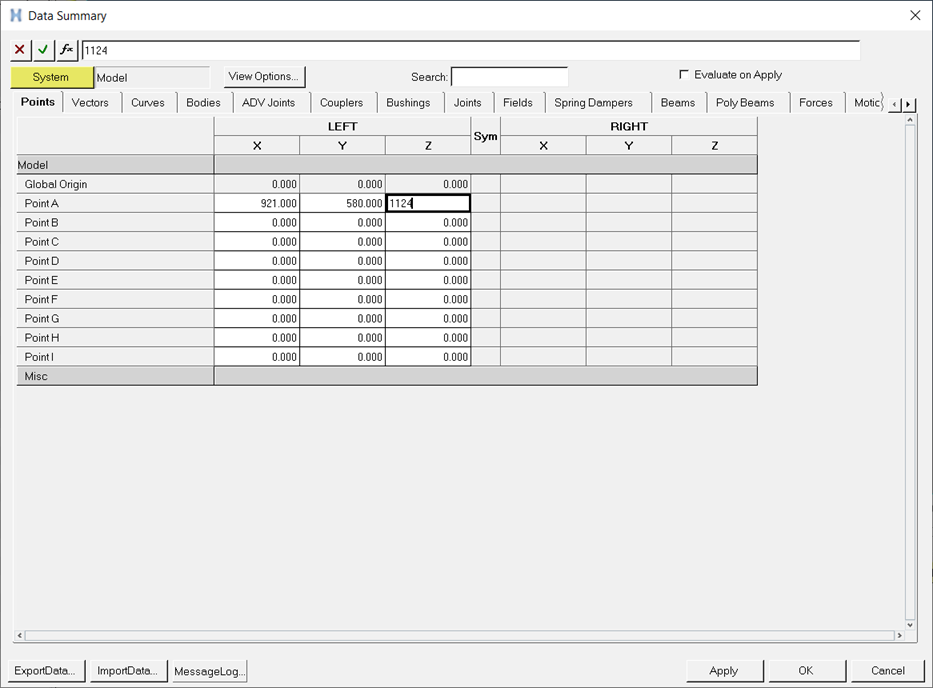
Task: Open the fx expression builder icon
Action: click(x=67, y=50)
